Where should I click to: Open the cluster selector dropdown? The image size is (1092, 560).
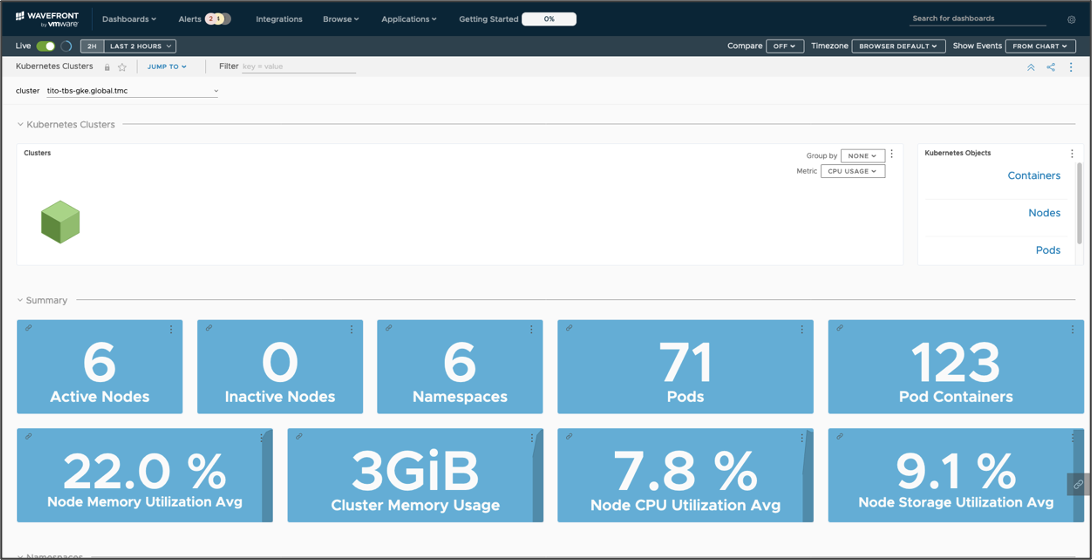(x=132, y=91)
